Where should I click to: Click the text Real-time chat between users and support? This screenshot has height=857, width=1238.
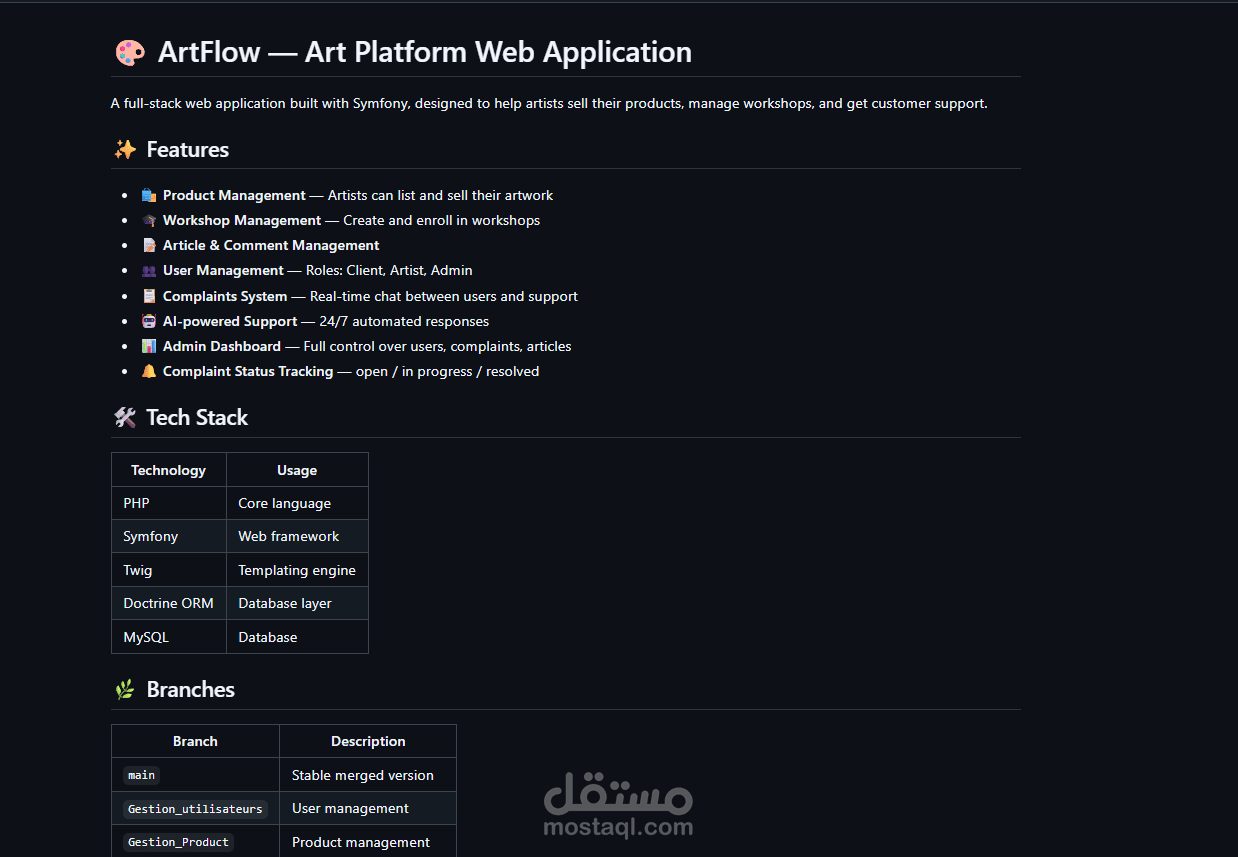(444, 296)
